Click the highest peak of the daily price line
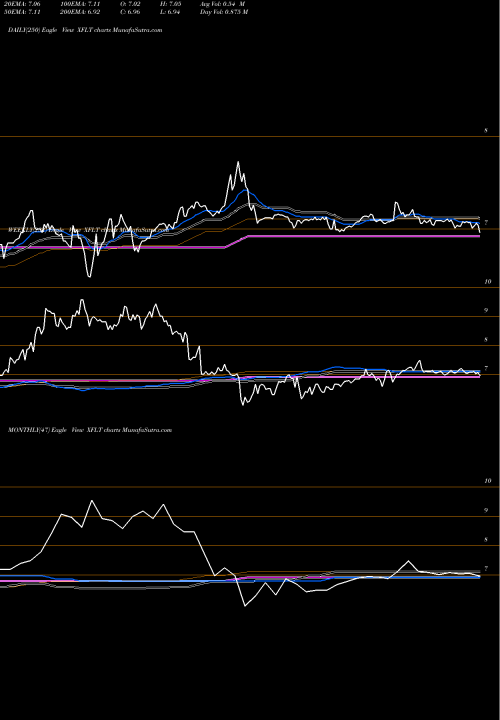Viewport: 500px width, 720px height. [x=238, y=162]
